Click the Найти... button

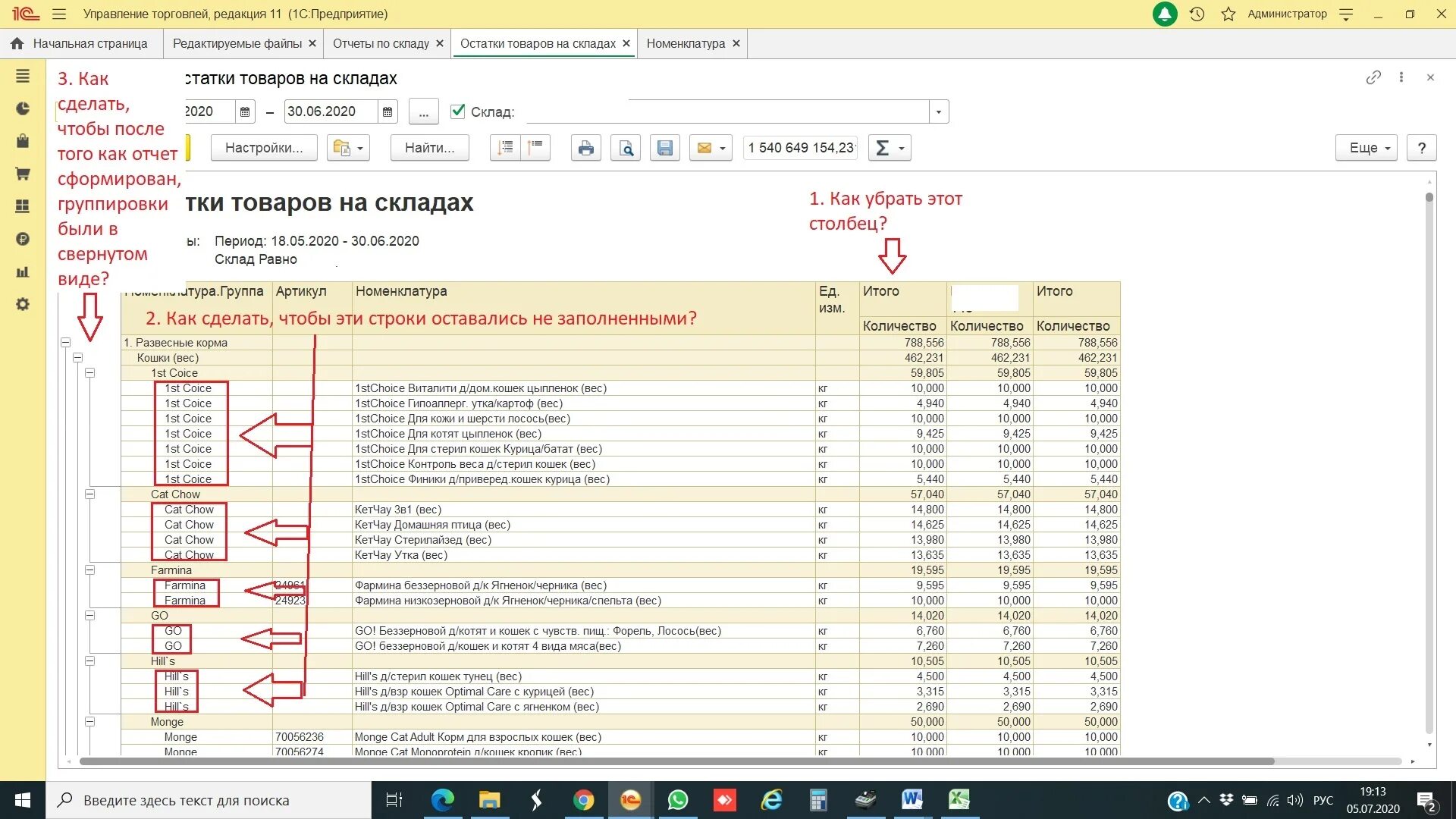429,148
